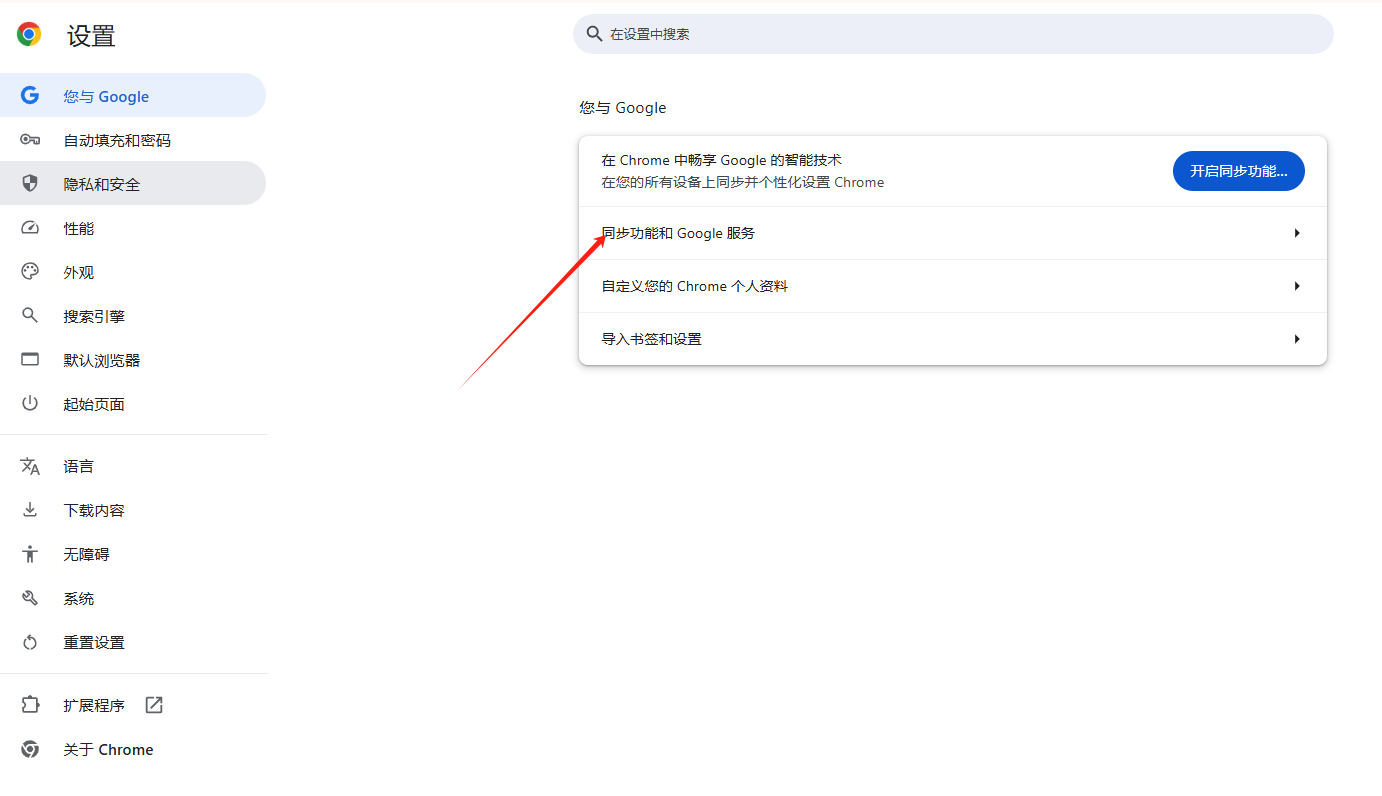The image size is (1382, 796).
Task: Click the speedometer icon for 性能
Action: tap(30, 228)
